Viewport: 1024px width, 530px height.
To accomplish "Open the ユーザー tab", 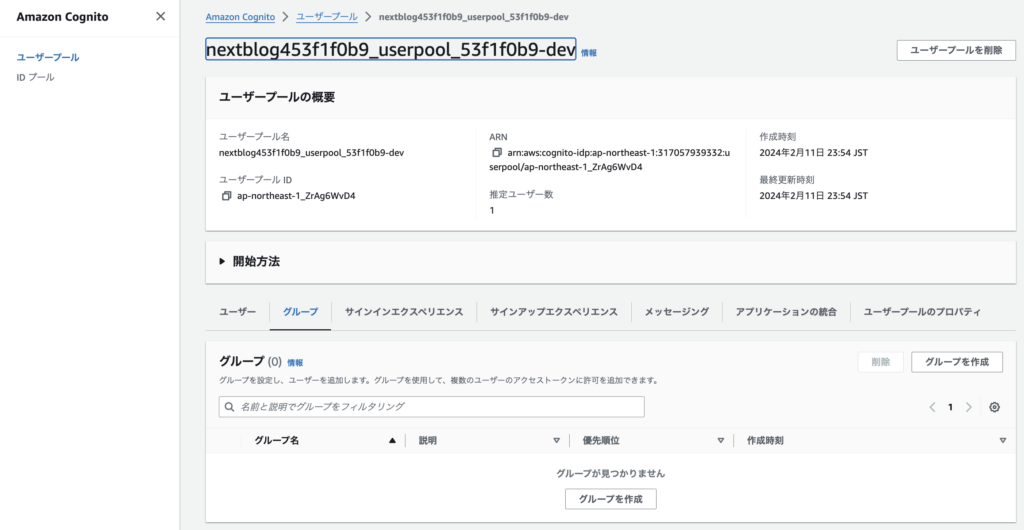I will 237,312.
